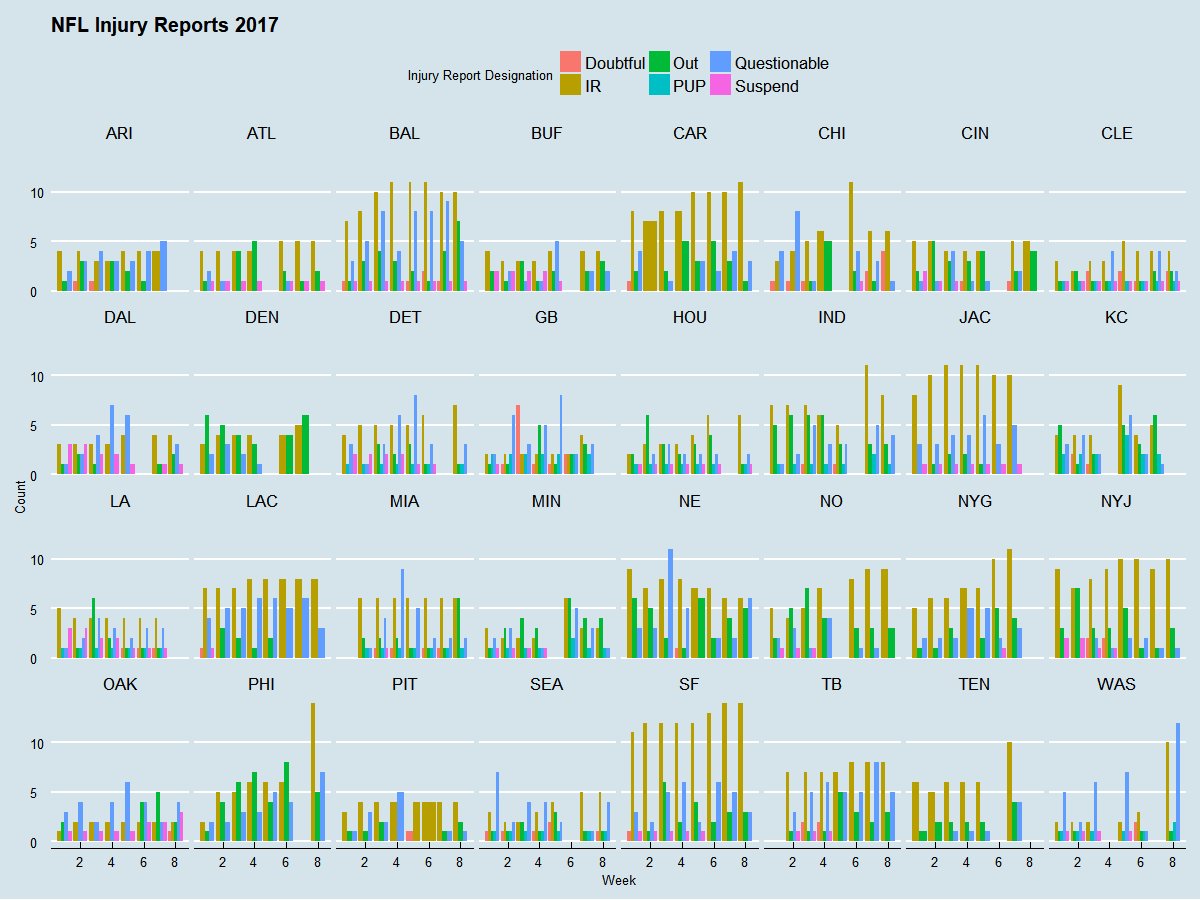Select the JAC panel title
The height and width of the screenshot is (900, 1200).
pyautogui.click(x=975, y=317)
